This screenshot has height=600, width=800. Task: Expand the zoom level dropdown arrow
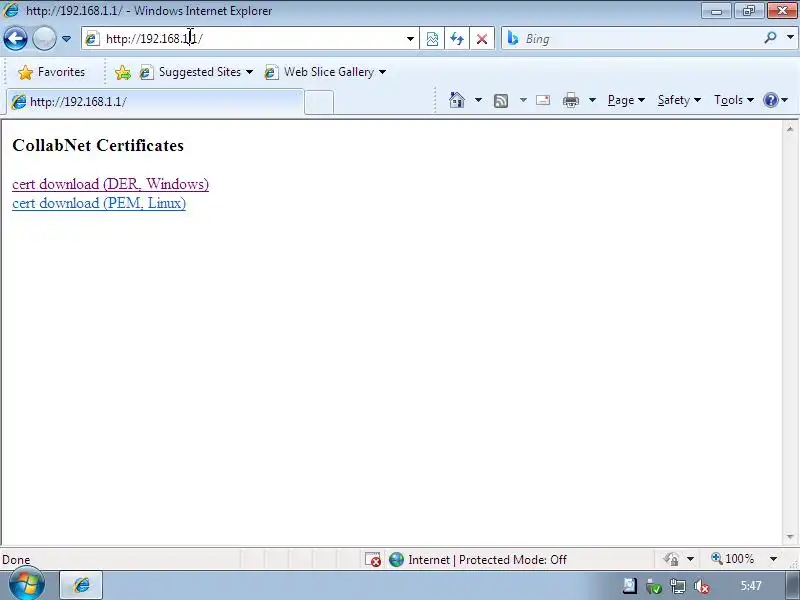773,559
